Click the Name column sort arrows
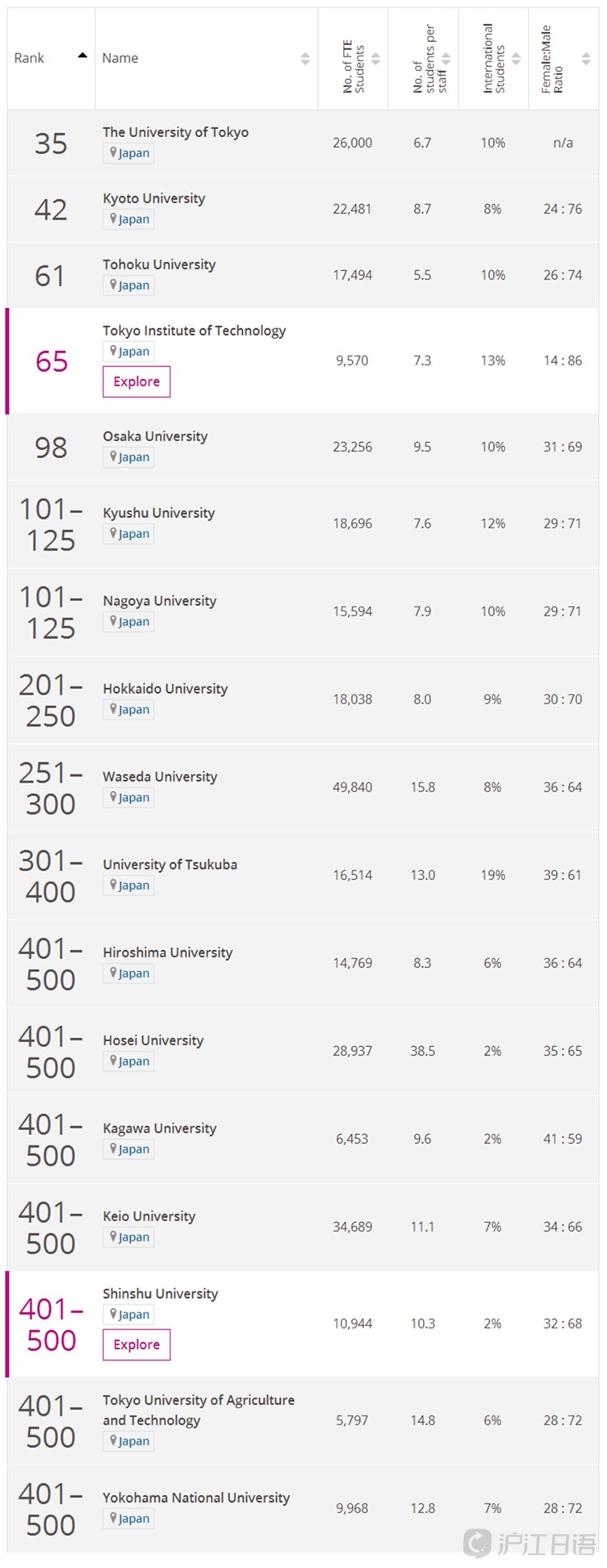607x1568 pixels. click(x=305, y=58)
